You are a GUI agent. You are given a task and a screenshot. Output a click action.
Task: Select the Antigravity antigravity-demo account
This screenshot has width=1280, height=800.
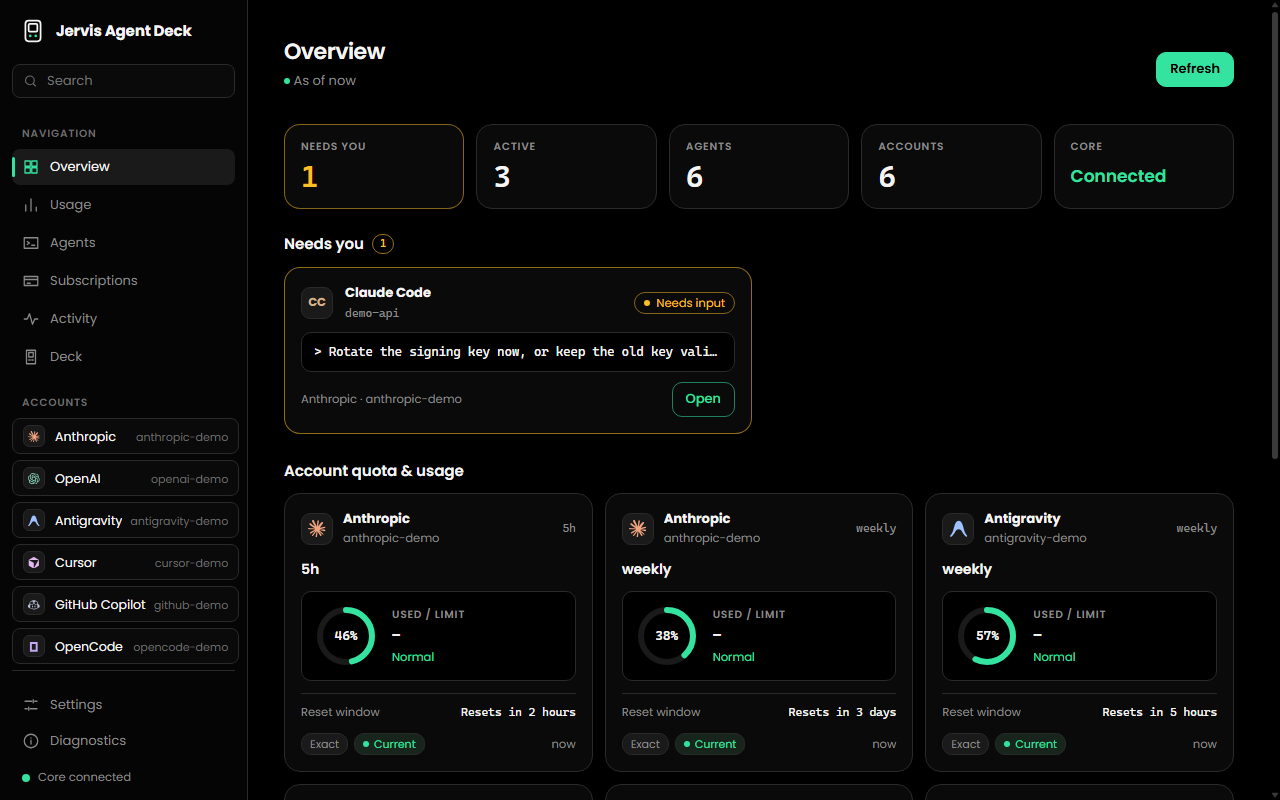click(126, 521)
